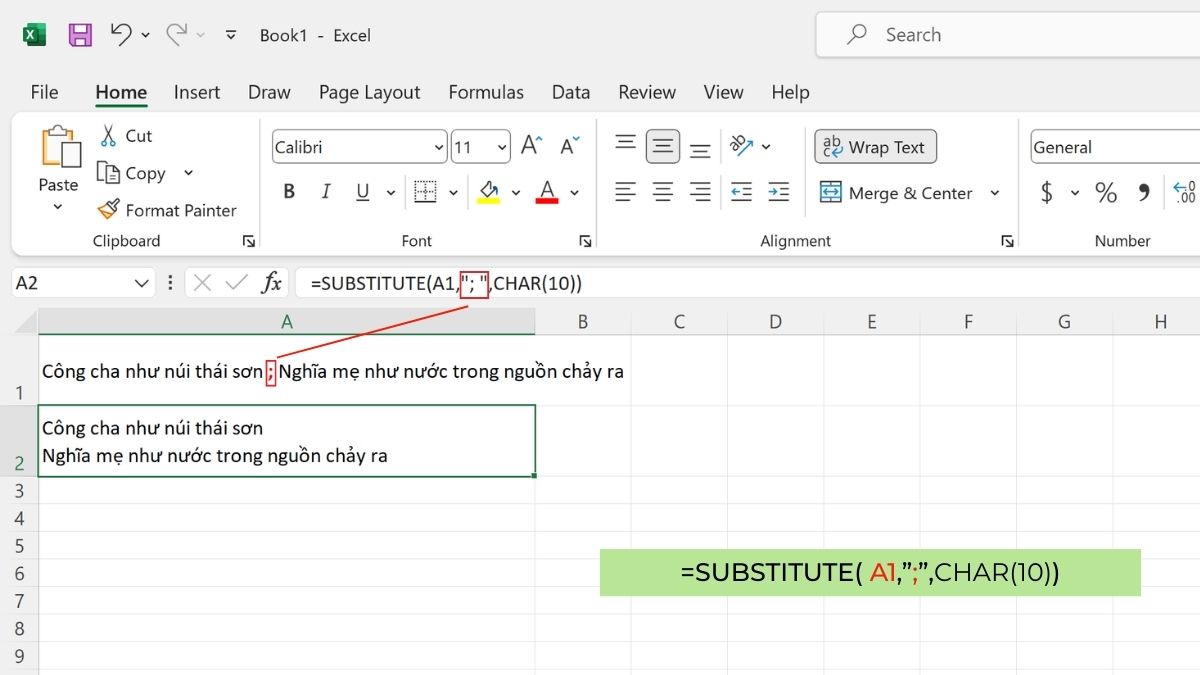Expand the Paste options arrow
The image size is (1200, 675).
coord(58,207)
